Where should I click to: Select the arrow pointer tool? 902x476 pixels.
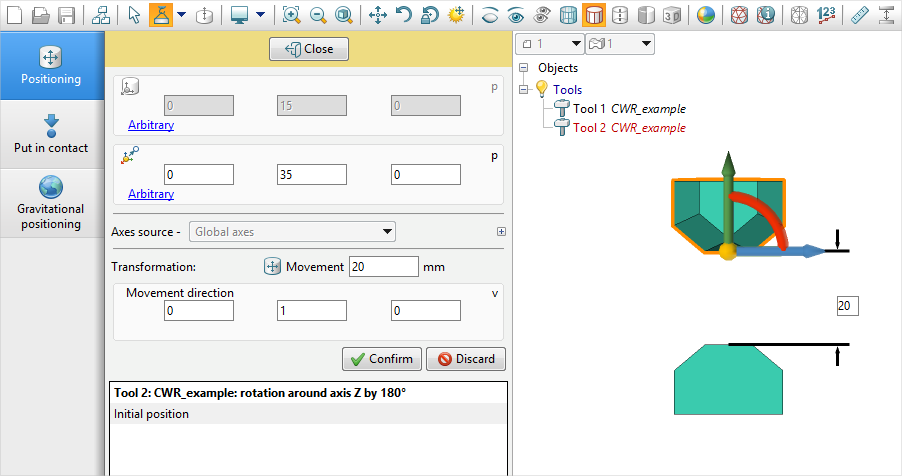click(134, 15)
